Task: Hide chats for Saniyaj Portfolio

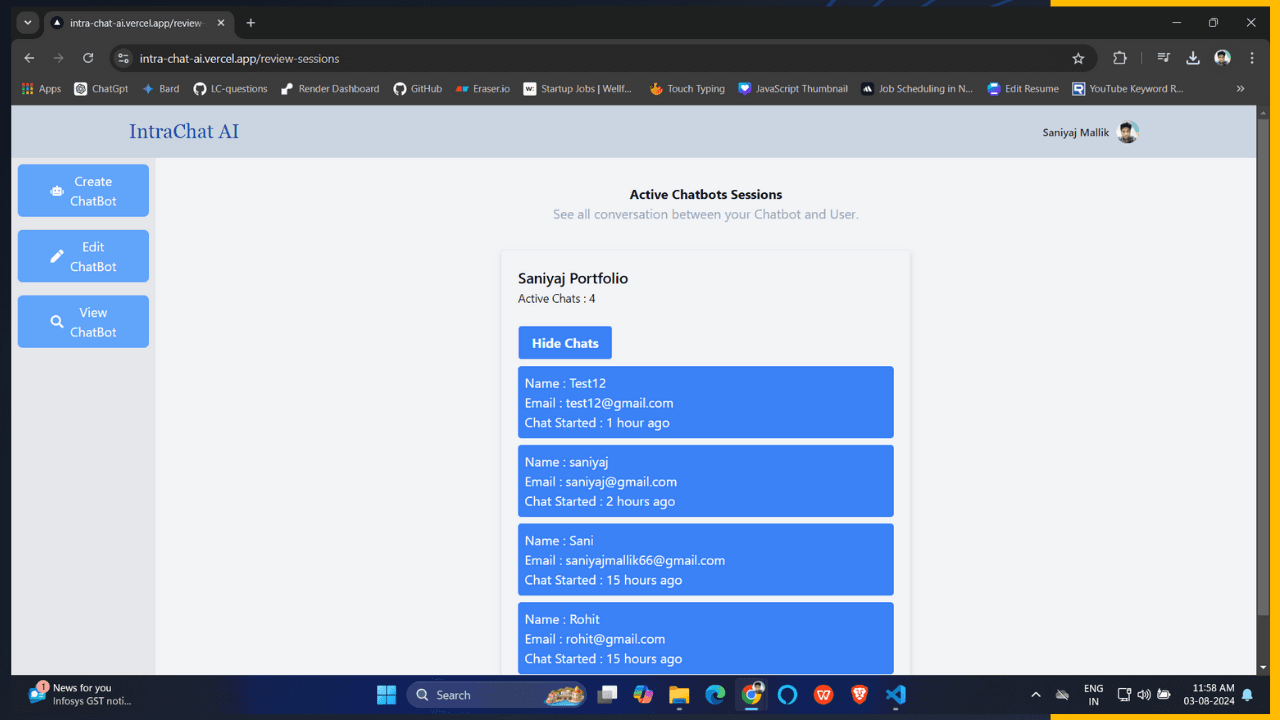Action: click(x=565, y=343)
